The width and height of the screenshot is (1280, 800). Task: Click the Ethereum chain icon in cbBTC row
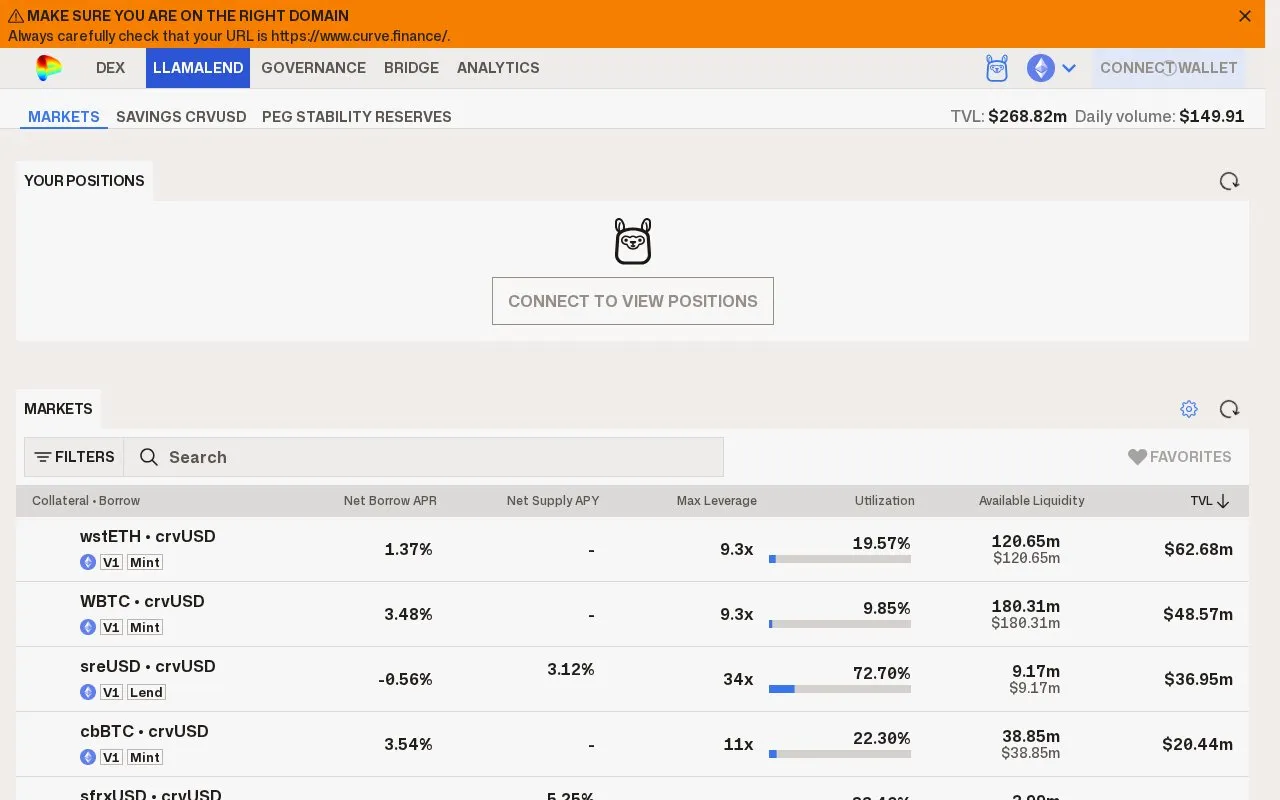tap(88, 757)
